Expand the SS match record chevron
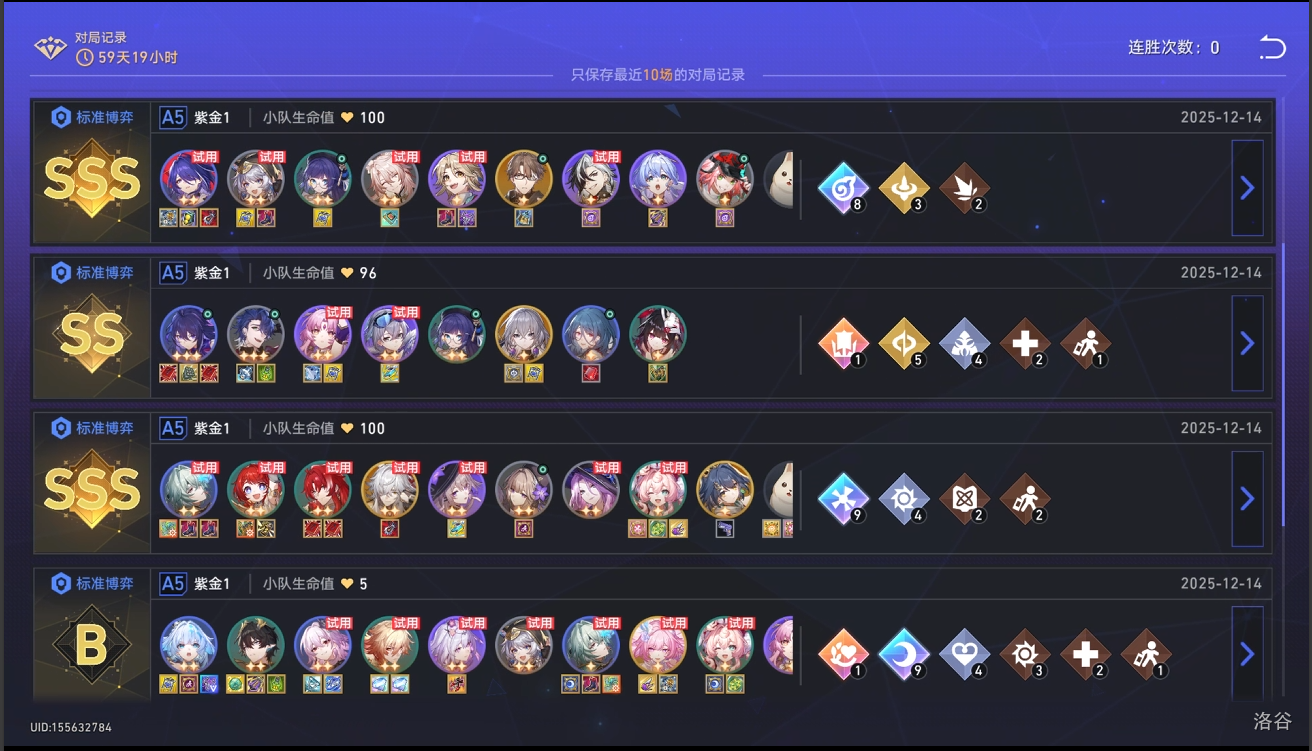 coord(1247,343)
